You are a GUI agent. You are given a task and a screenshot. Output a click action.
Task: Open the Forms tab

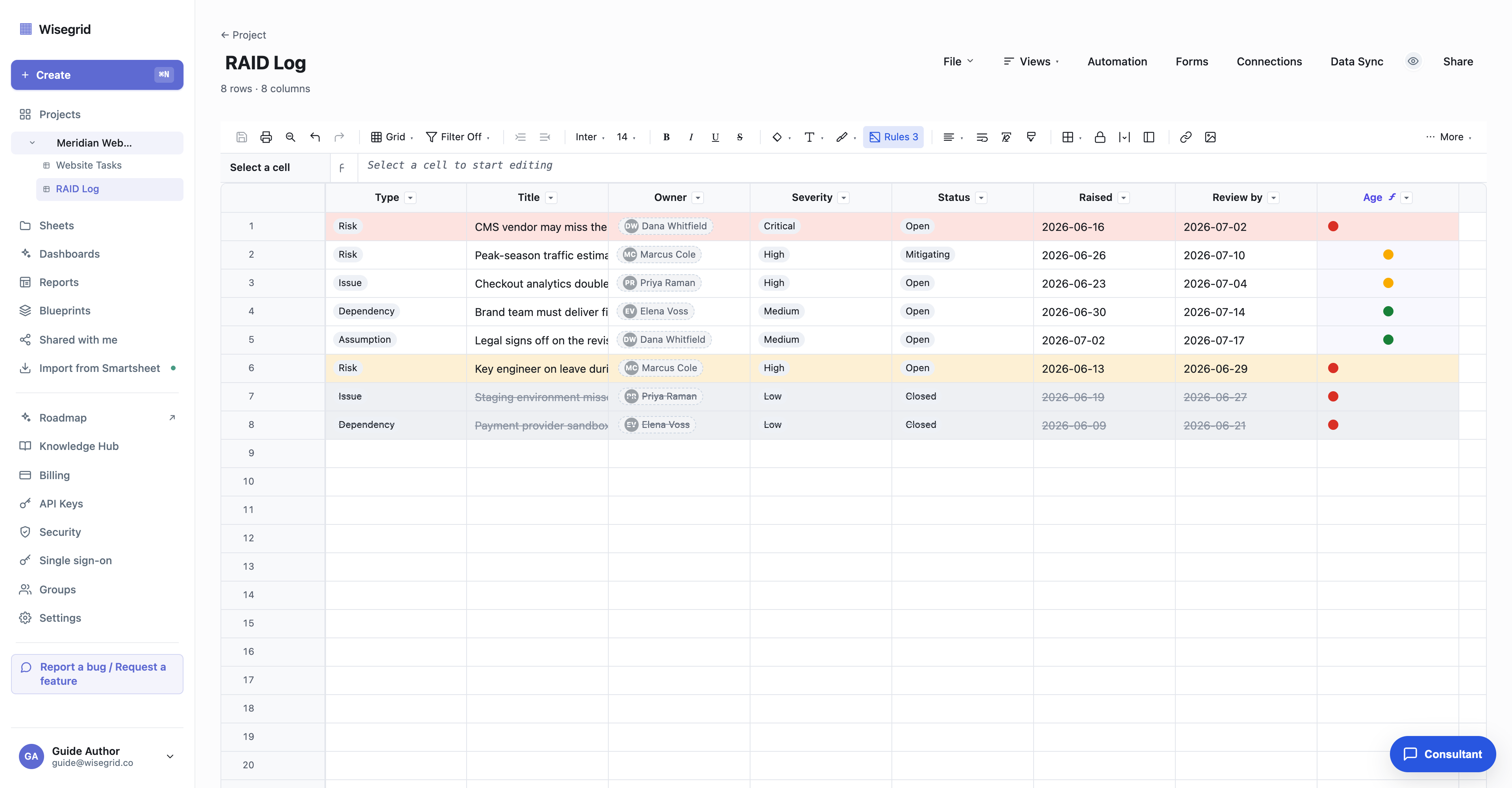click(x=1191, y=61)
